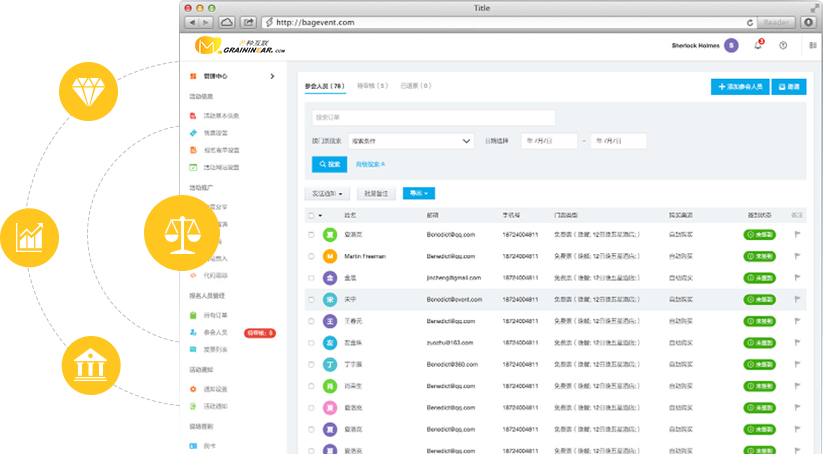
Task: Click the yellow diamond feature circle
Action: [88, 91]
